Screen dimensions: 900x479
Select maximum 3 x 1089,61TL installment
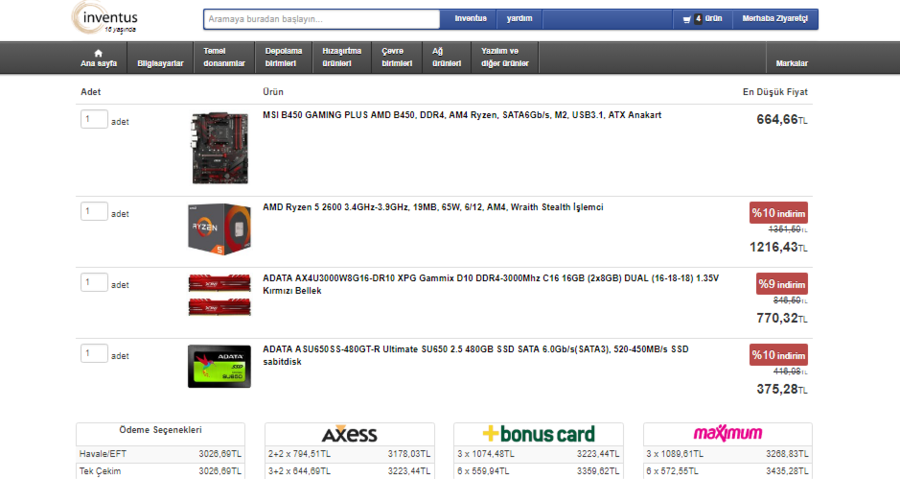point(727,454)
